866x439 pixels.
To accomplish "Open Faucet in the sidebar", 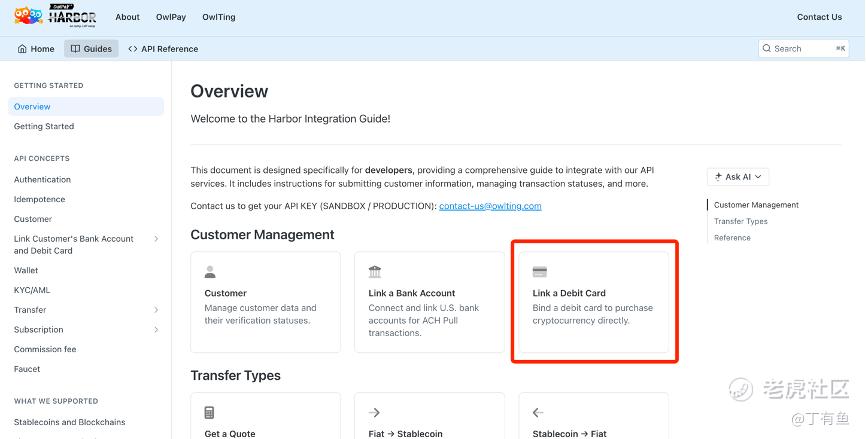I will pos(27,369).
